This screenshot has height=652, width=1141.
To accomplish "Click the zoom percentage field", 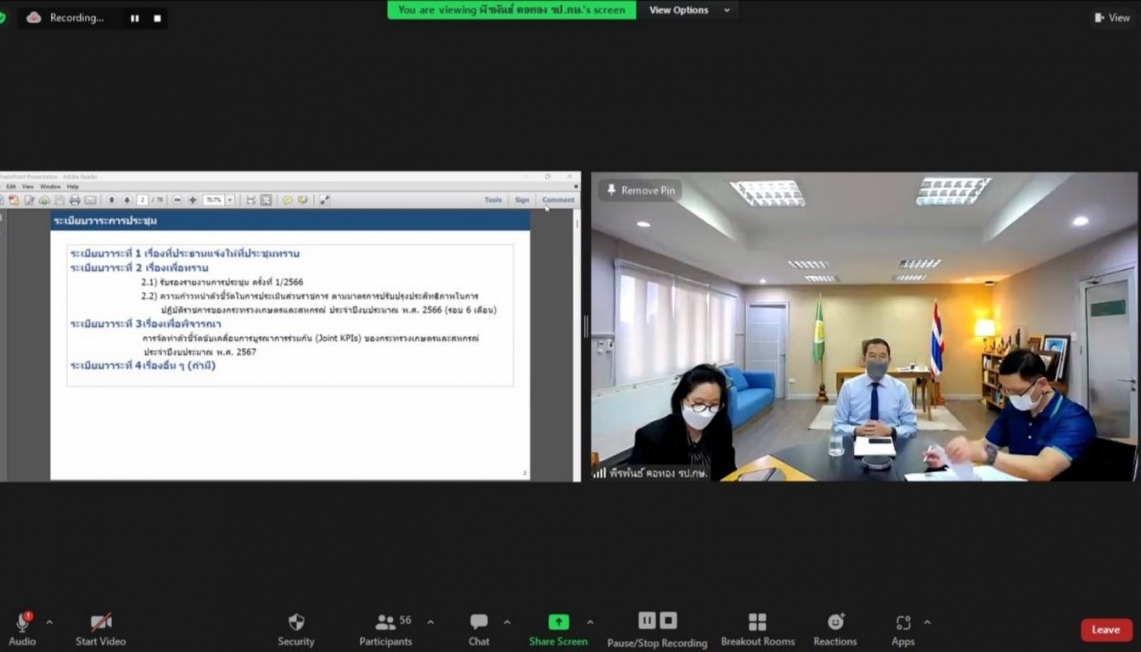I will 213,200.
